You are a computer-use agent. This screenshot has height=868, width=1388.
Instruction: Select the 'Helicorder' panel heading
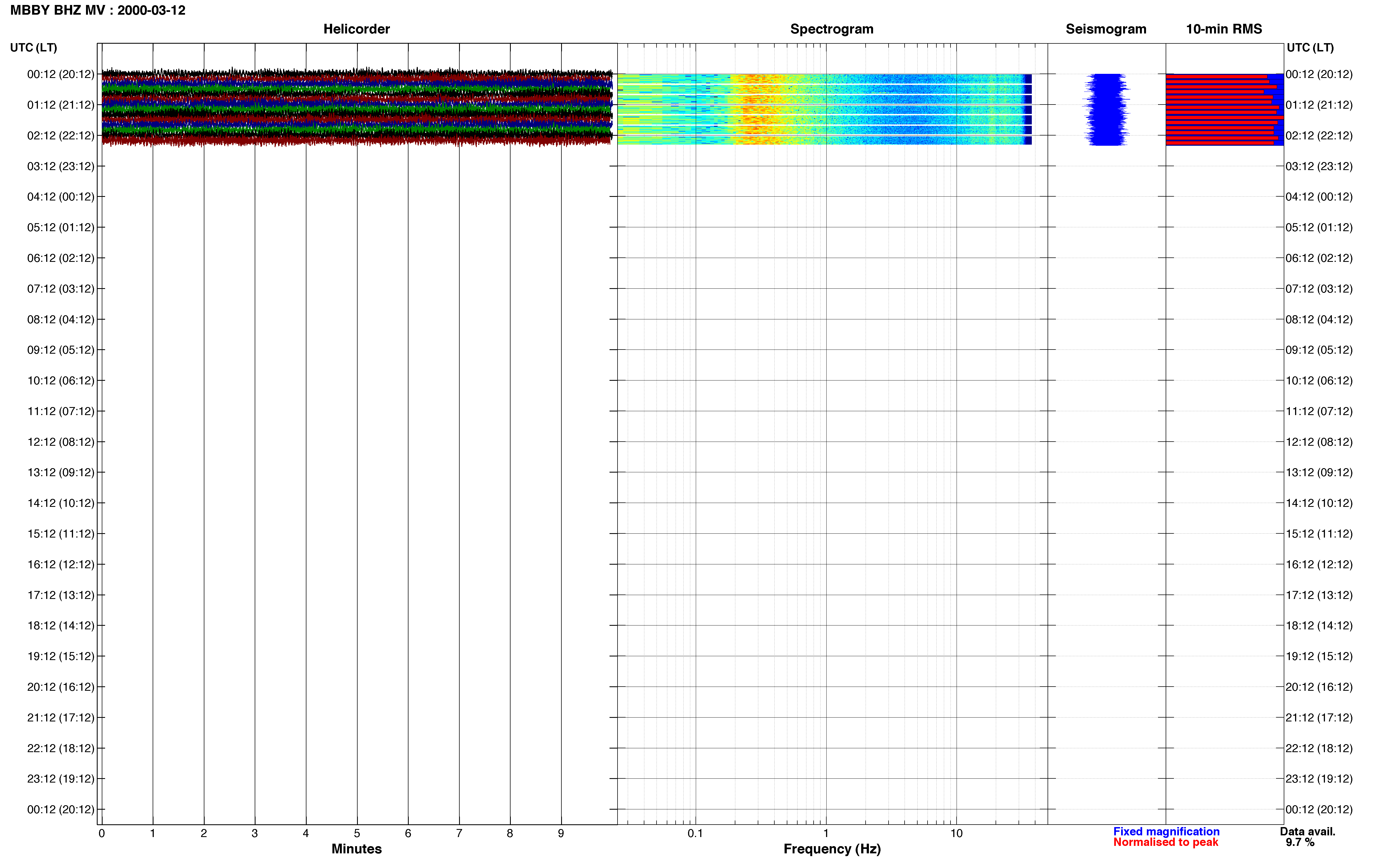click(x=356, y=29)
